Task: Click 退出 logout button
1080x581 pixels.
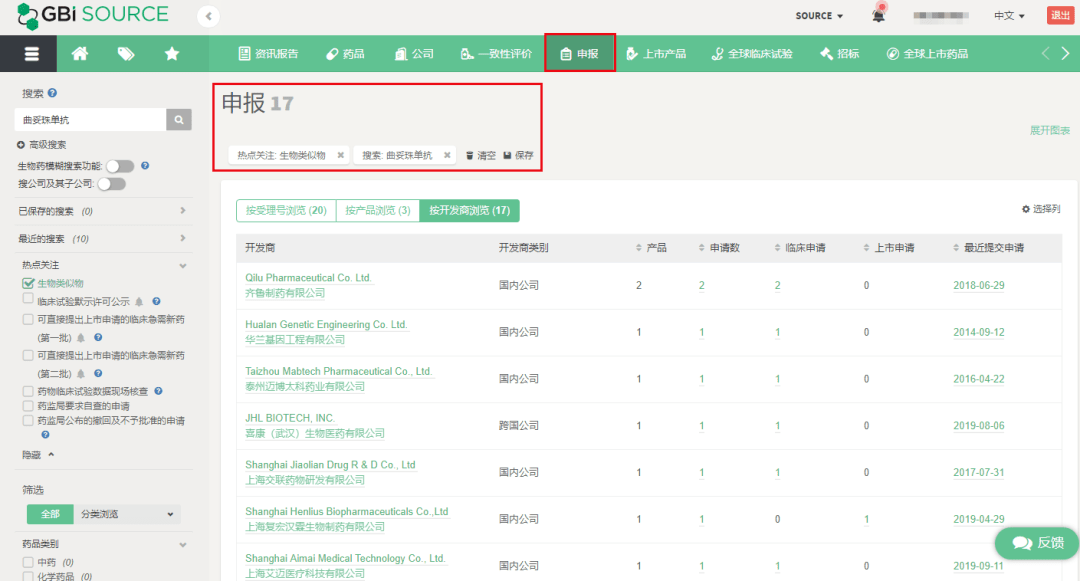Action: tap(1060, 15)
